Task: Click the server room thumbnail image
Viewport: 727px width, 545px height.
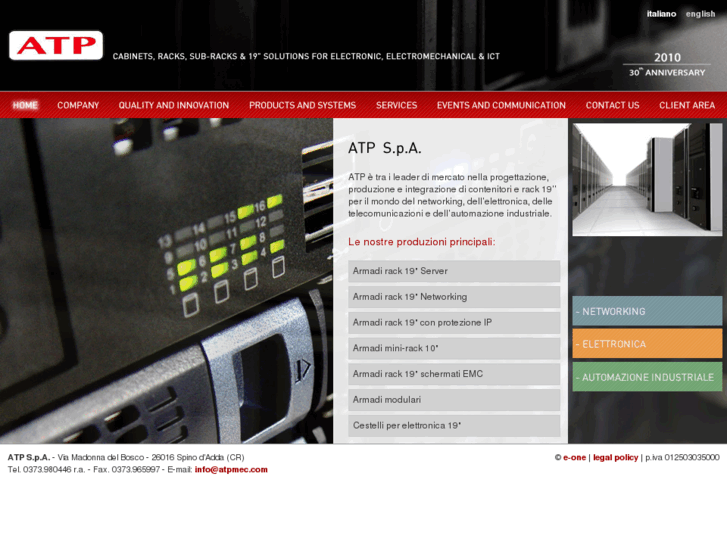Action: pos(647,180)
